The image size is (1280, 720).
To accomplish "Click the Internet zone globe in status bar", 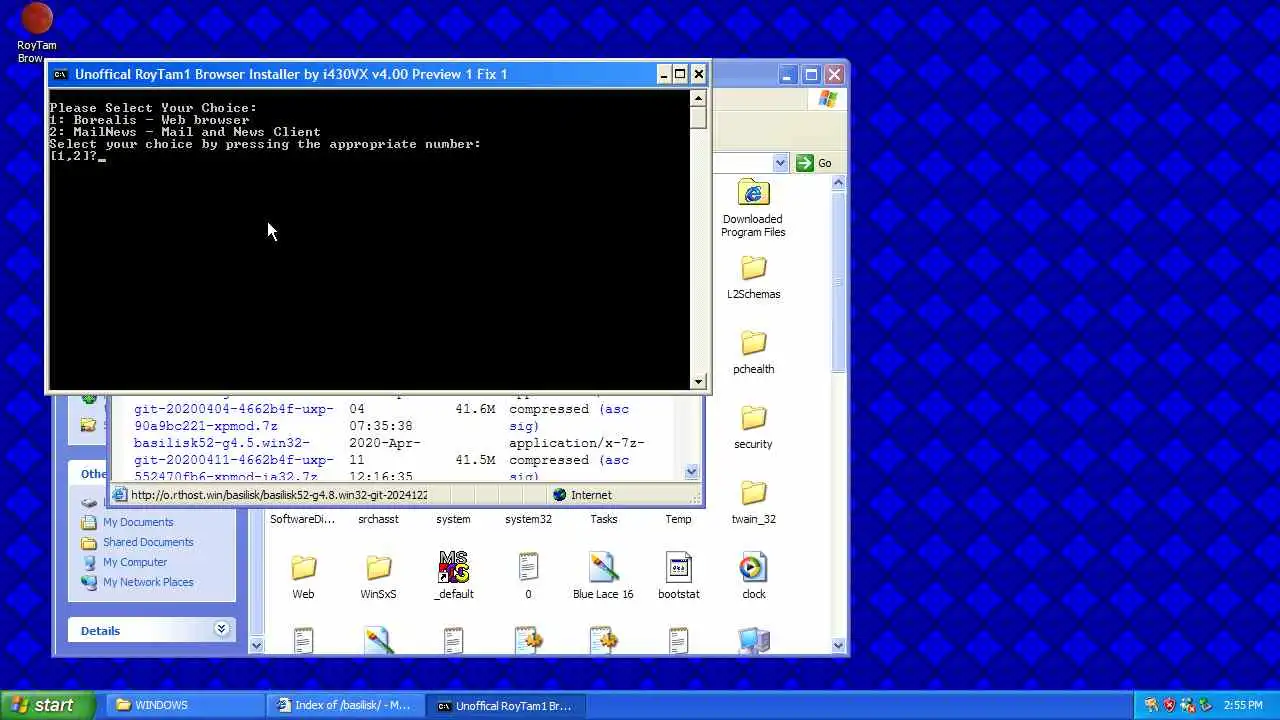I will pyautogui.click(x=559, y=495).
